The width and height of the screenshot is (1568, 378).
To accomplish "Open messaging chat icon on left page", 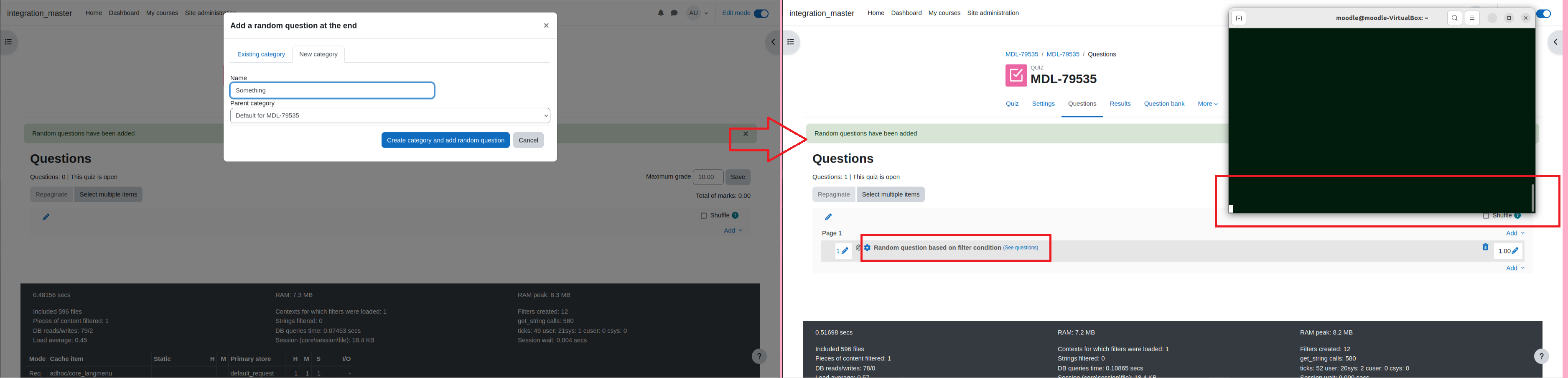I will pyautogui.click(x=675, y=13).
